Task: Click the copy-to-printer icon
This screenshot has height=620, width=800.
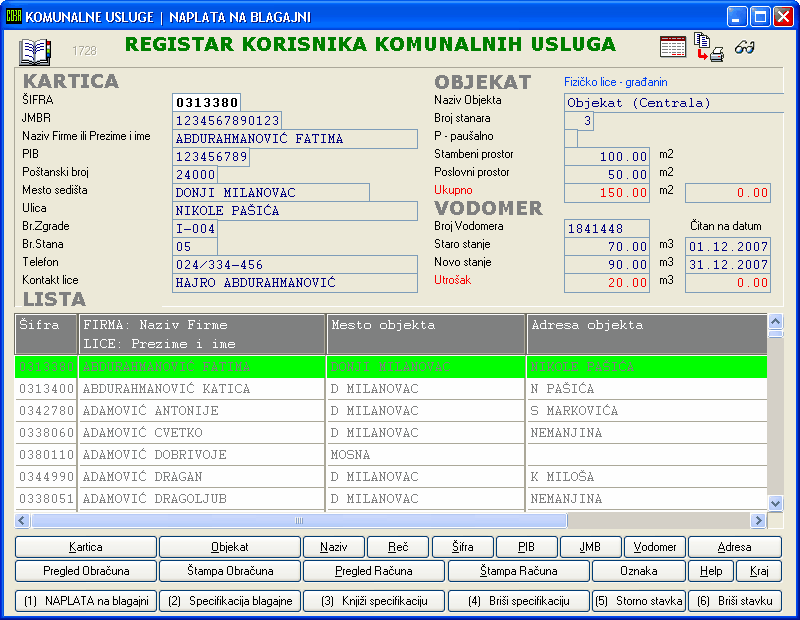Action: 709,47
